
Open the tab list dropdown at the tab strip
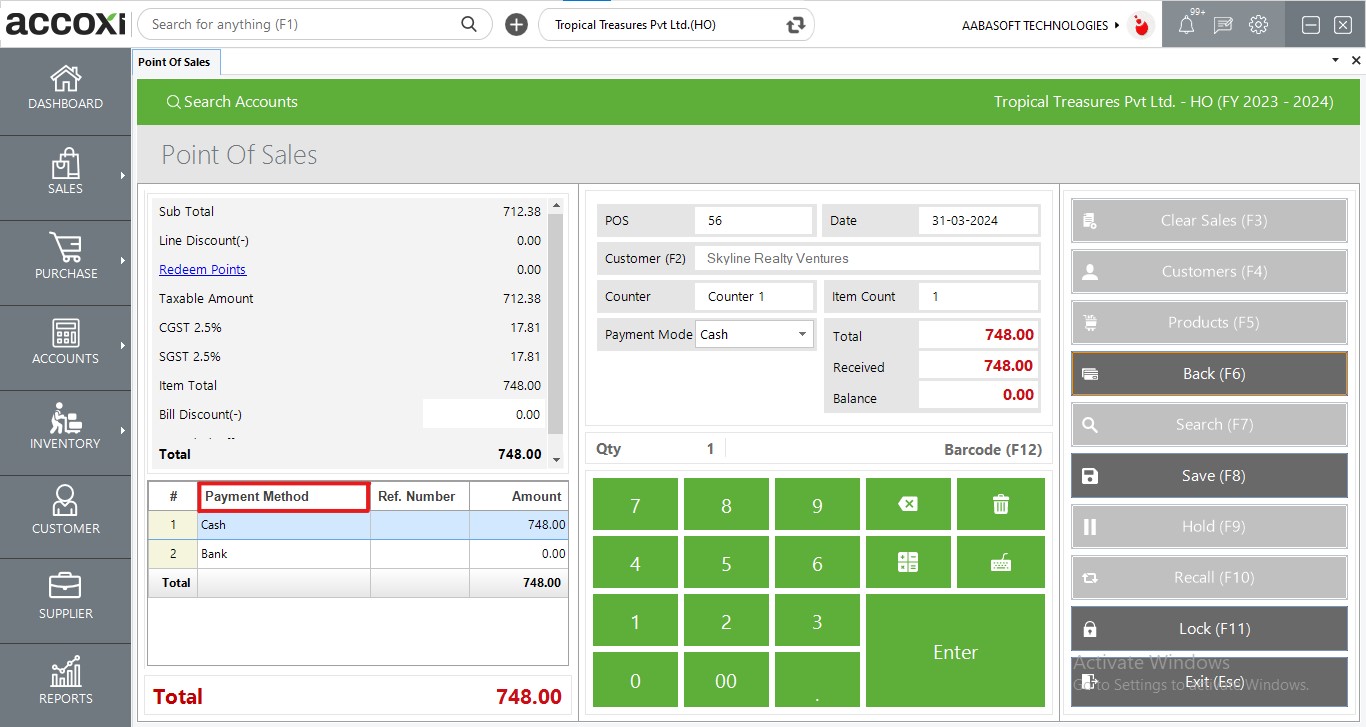pos(1334,60)
